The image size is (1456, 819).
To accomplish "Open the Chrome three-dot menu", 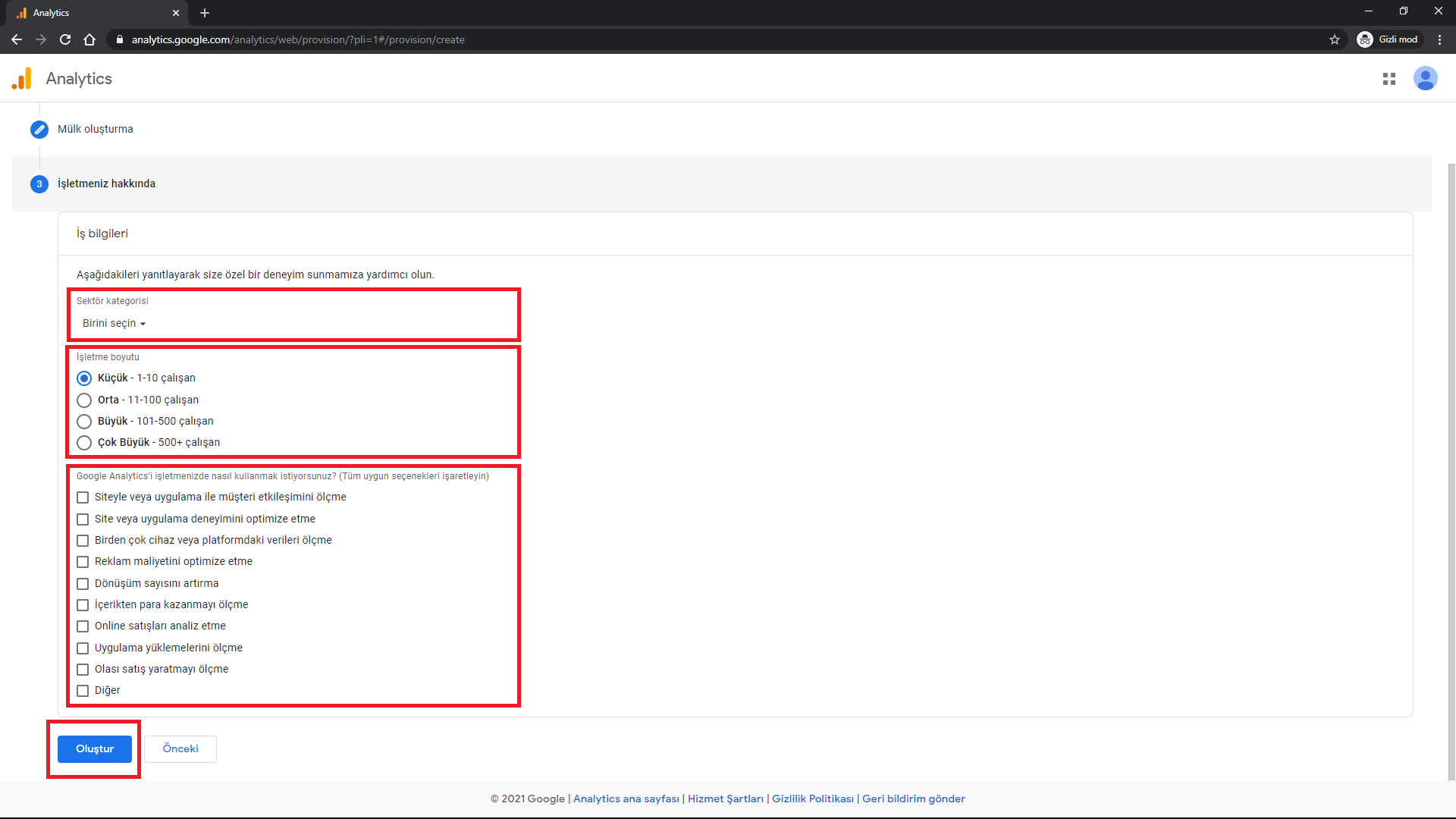I will click(1439, 39).
